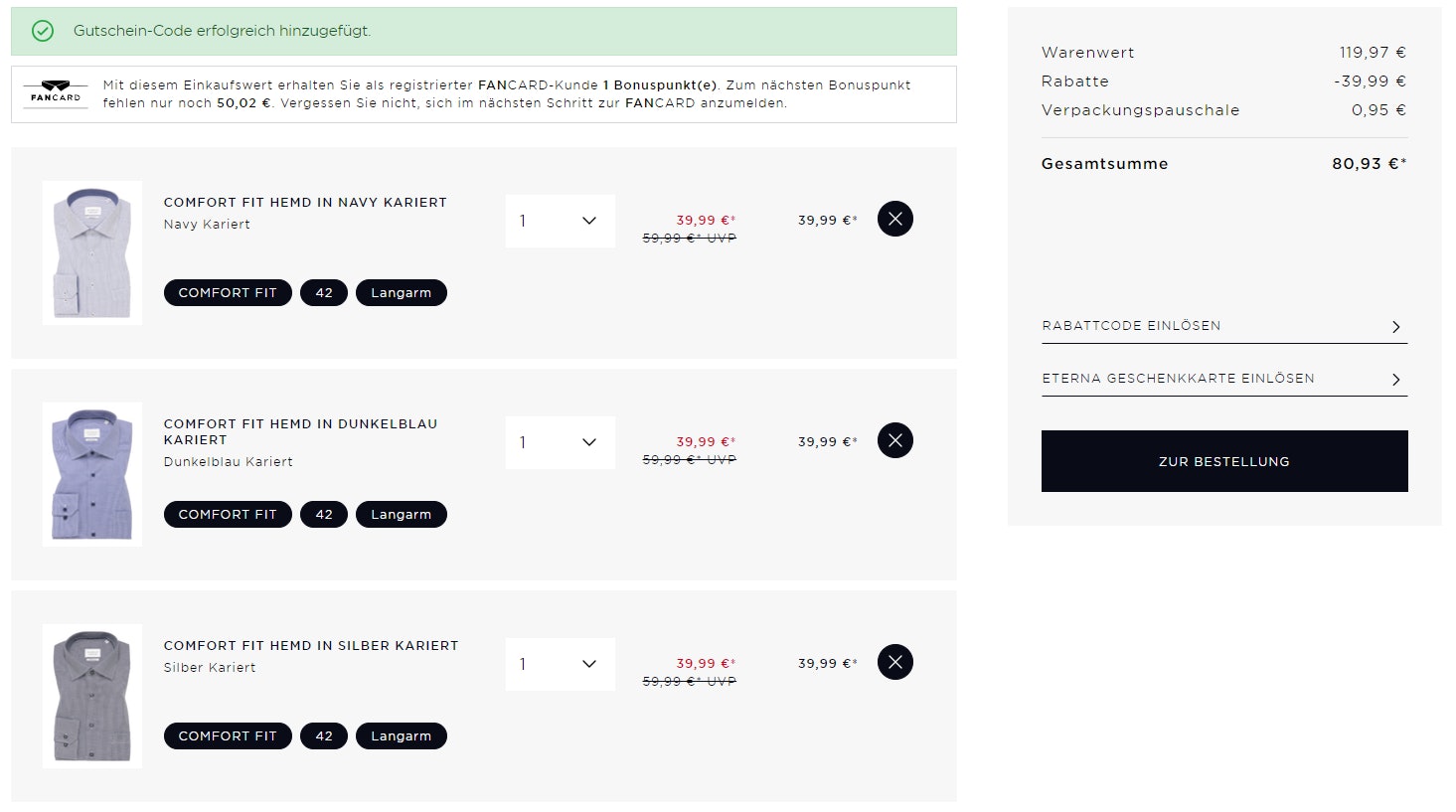The image size is (1456, 812).
Task: Open the Dunkelblau Kariert shirt thumbnail
Action: click(92, 474)
